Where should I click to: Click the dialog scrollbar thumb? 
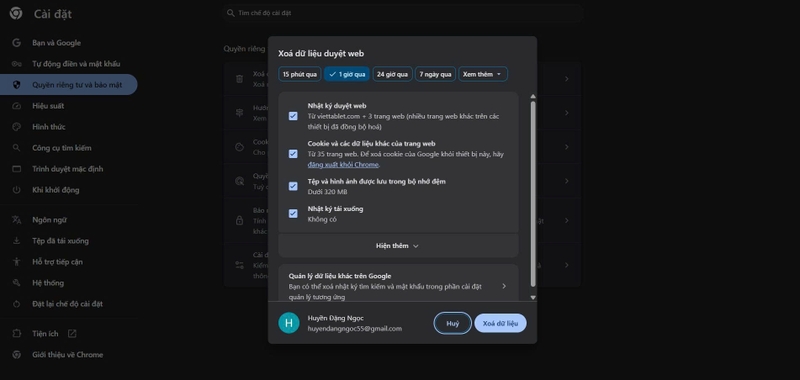point(533,194)
